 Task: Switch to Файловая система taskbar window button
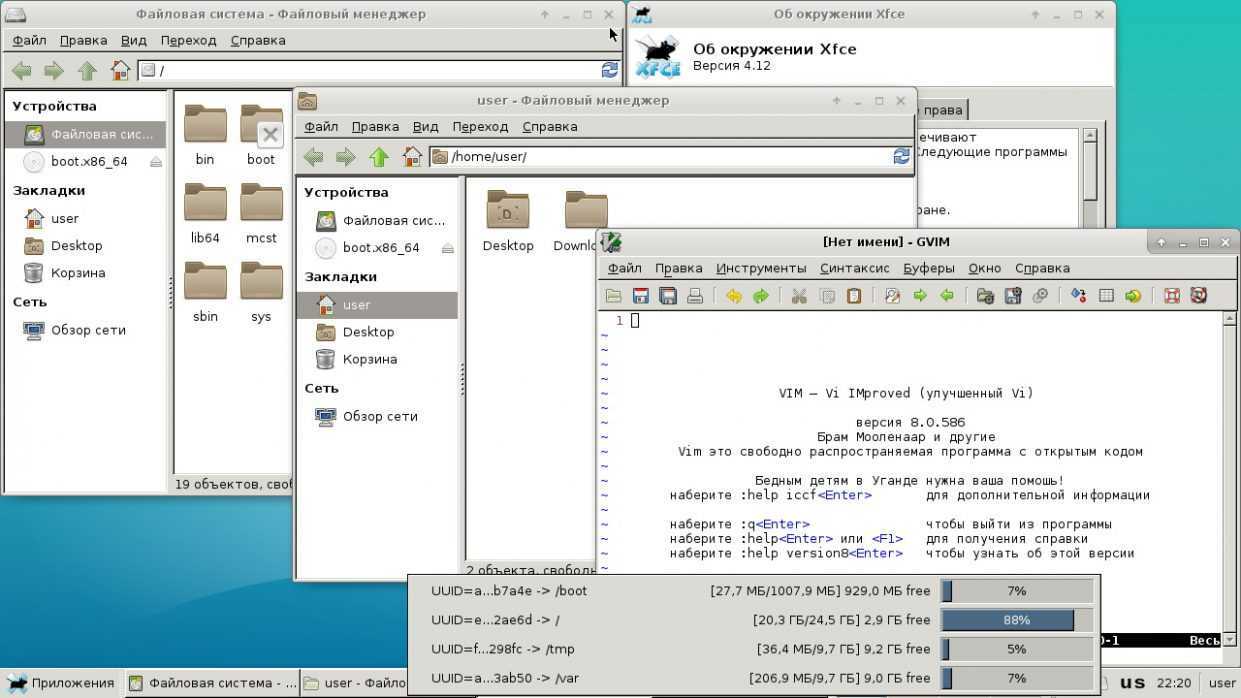(212, 683)
